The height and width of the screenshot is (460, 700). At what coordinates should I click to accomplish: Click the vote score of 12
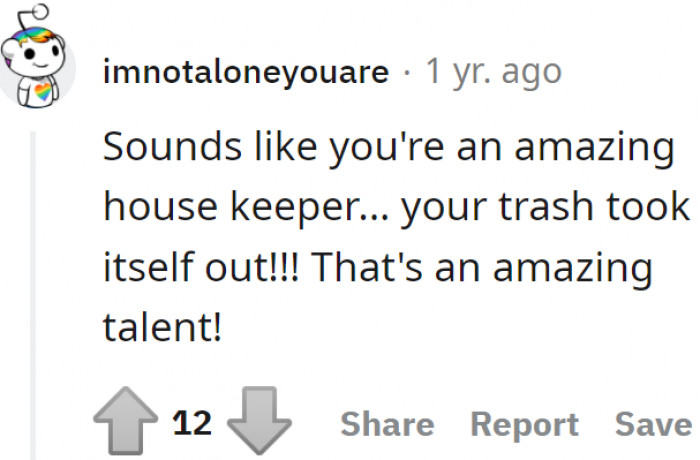point(193,423)
